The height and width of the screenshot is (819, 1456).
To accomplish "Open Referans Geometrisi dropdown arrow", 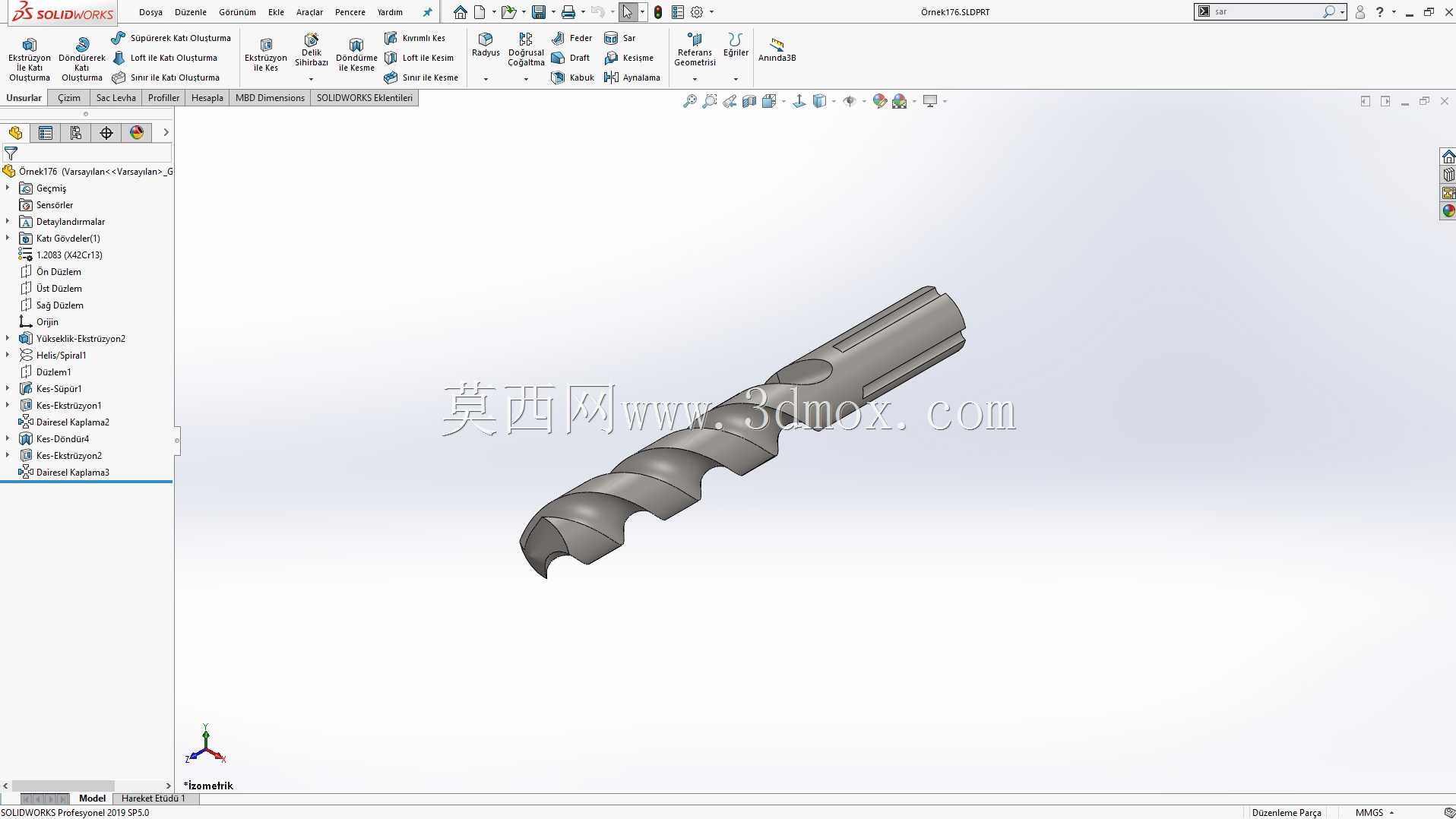I will [x=695, y=79].
